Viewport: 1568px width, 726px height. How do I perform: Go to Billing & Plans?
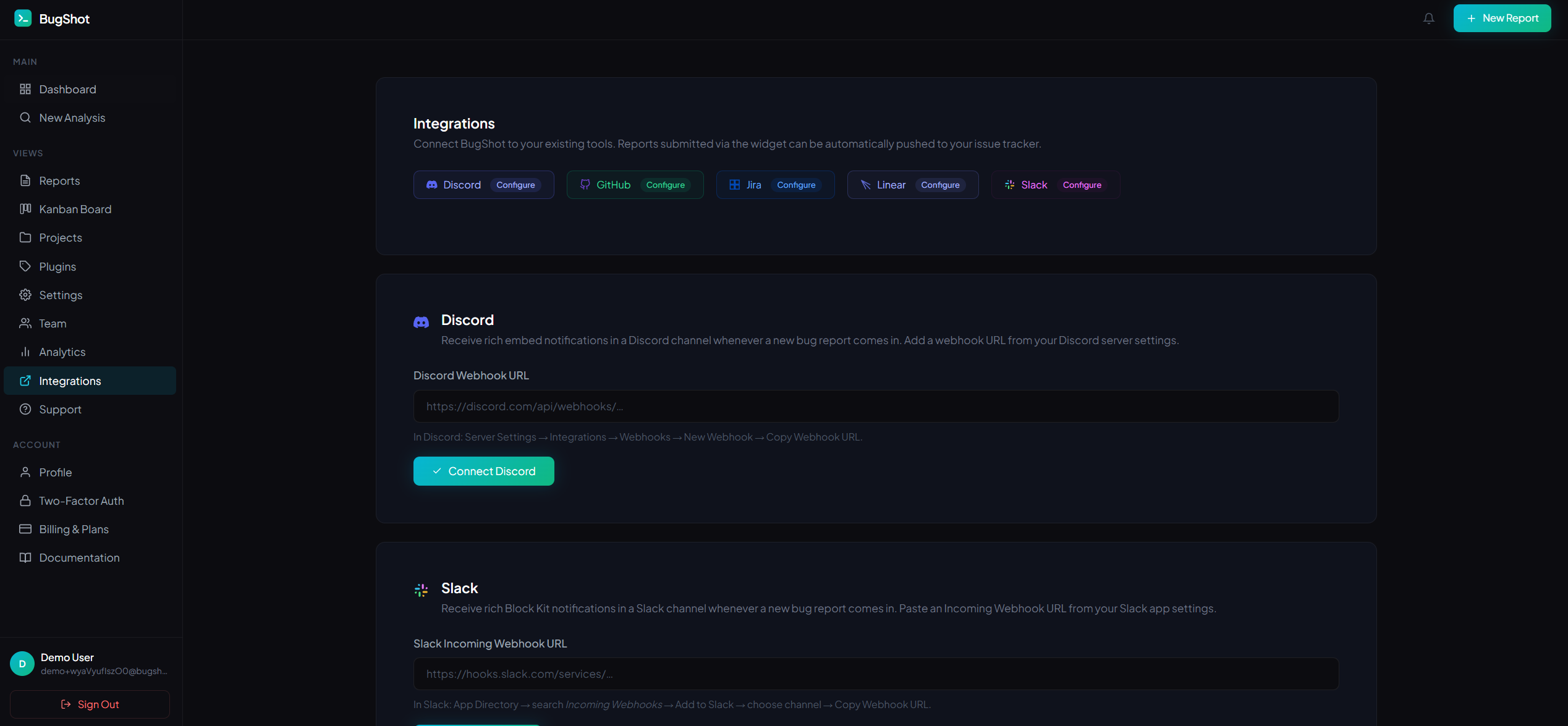[x=74, y=530]
